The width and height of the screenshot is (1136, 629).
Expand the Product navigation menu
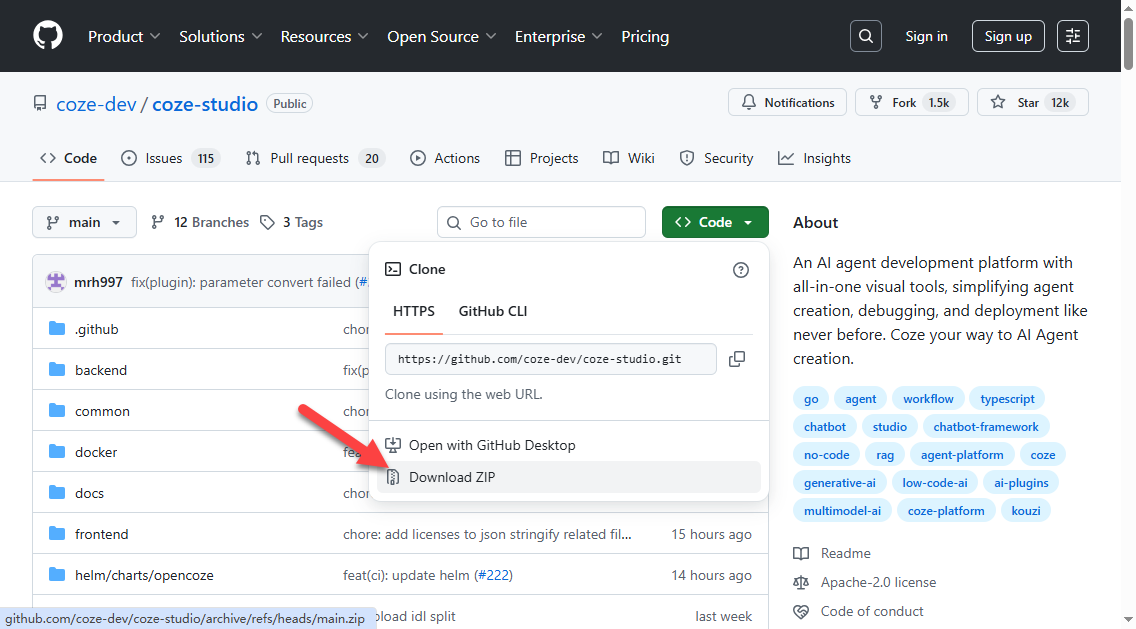124,36
